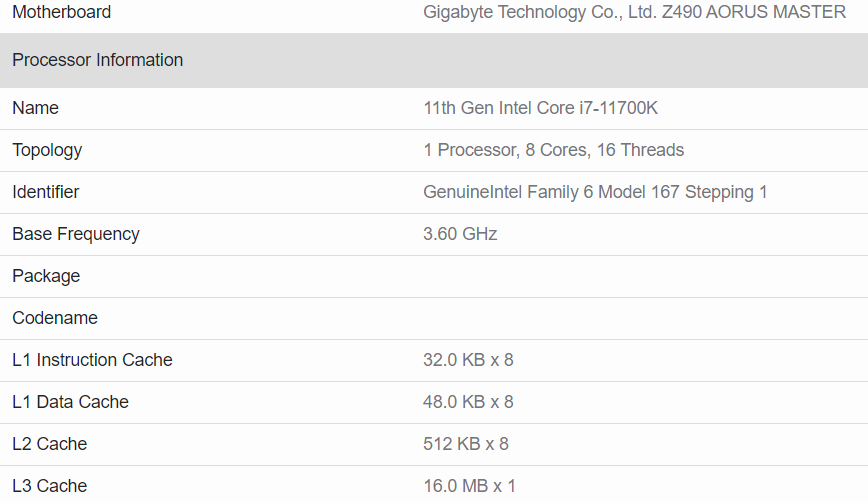Select the 48.0 KB x 8 value
868x503 pixels.
(x=468, y=402)
